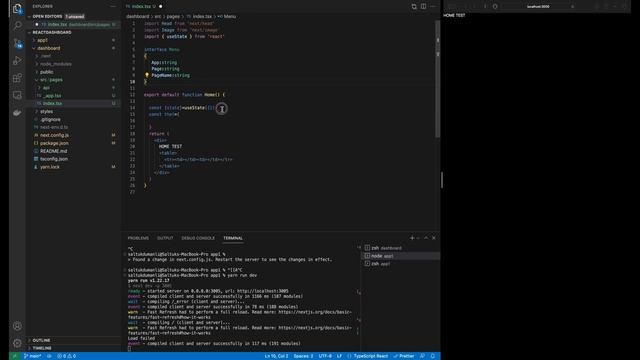Screen dimensions: 640x360
Task: Collapse the Open Editors section
Action: pyautogui.click(x=47, y=16)
